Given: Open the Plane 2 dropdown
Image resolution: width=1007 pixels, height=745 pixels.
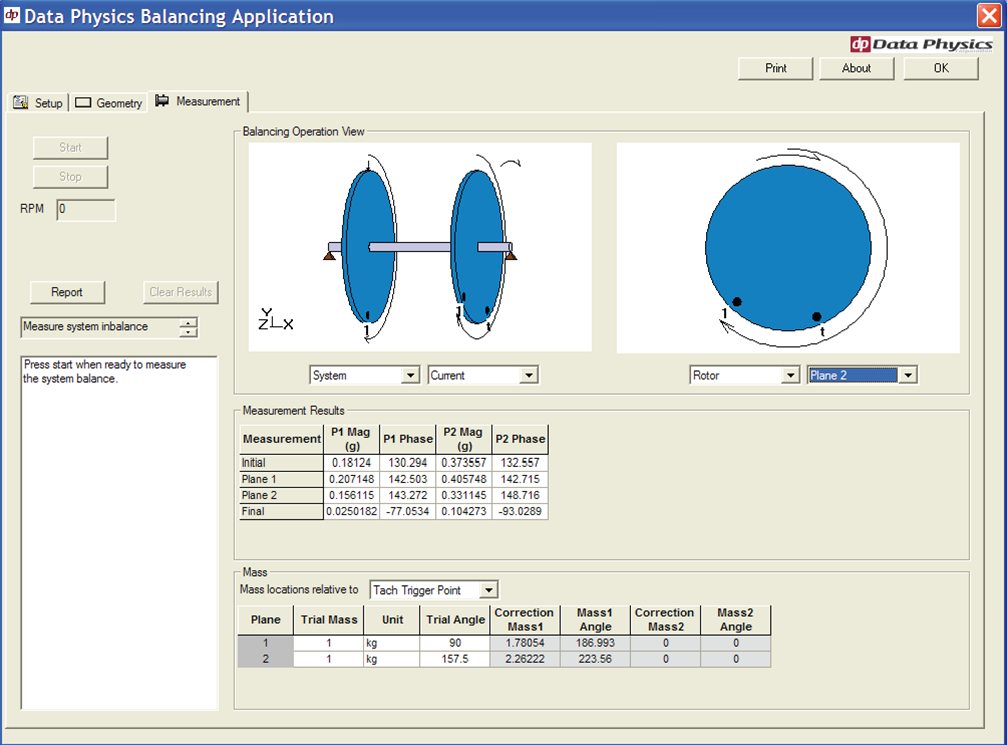Looking at the screenshot, I should coord(907,375).
